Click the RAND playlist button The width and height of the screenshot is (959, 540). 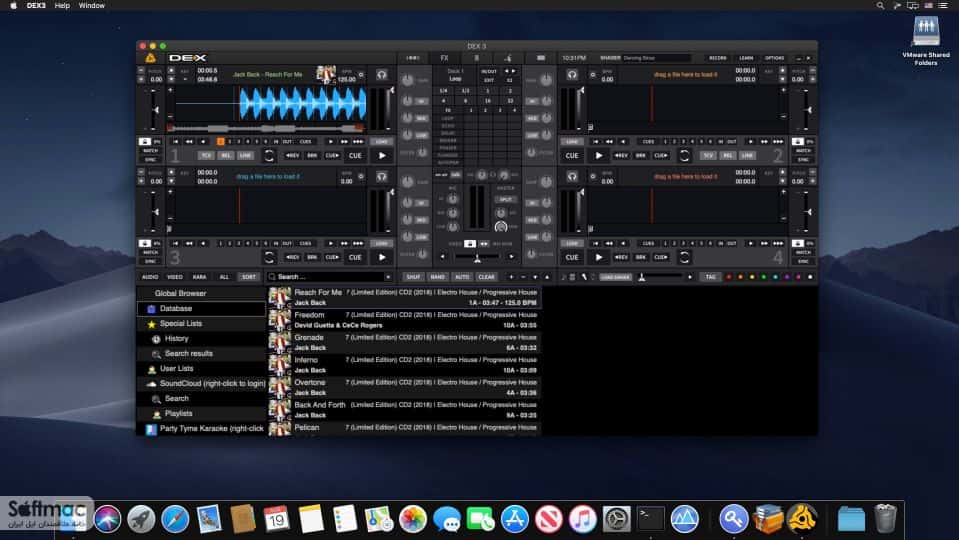pos(437,277)
